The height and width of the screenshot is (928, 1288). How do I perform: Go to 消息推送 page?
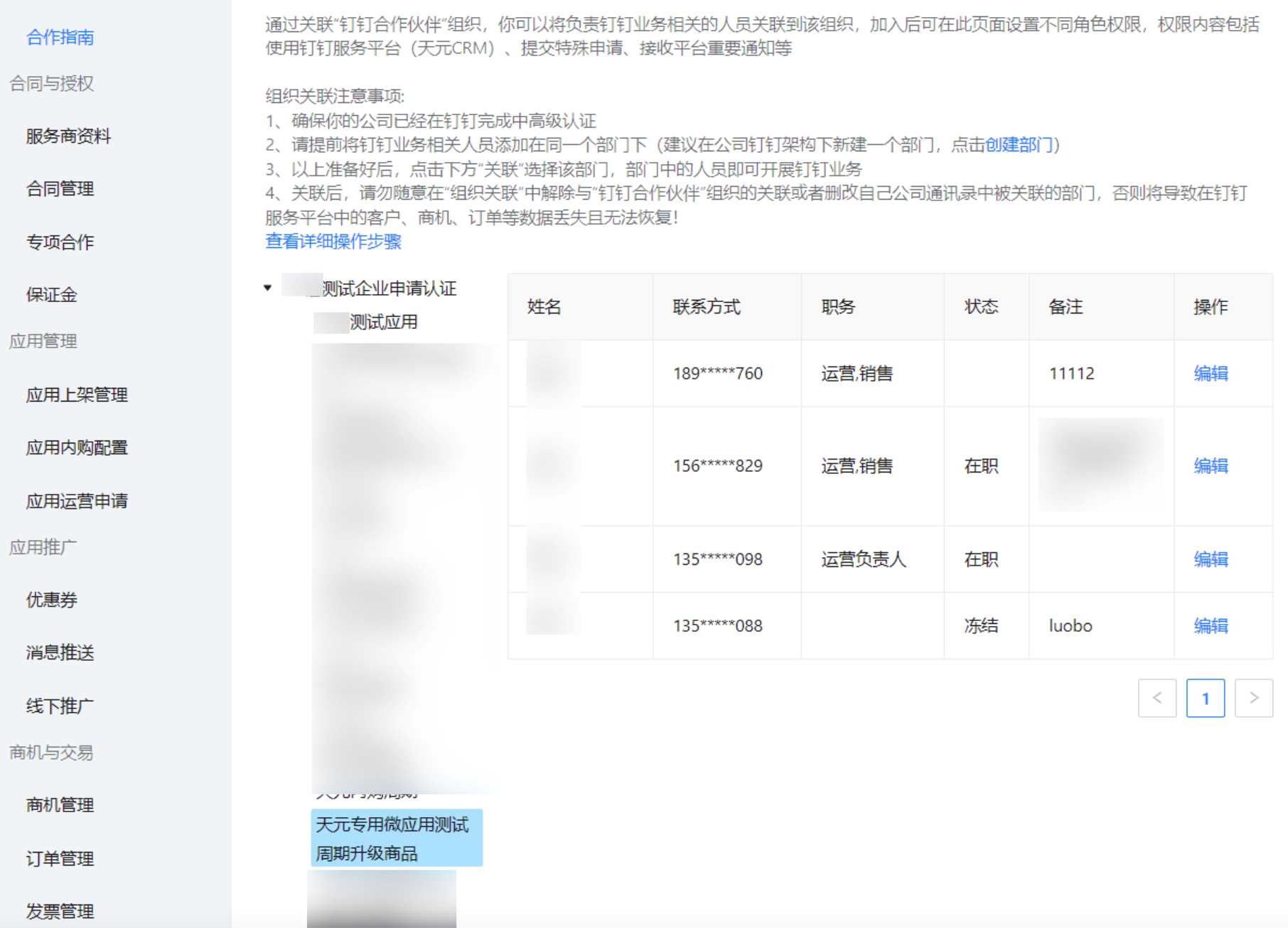pos(60,652)
